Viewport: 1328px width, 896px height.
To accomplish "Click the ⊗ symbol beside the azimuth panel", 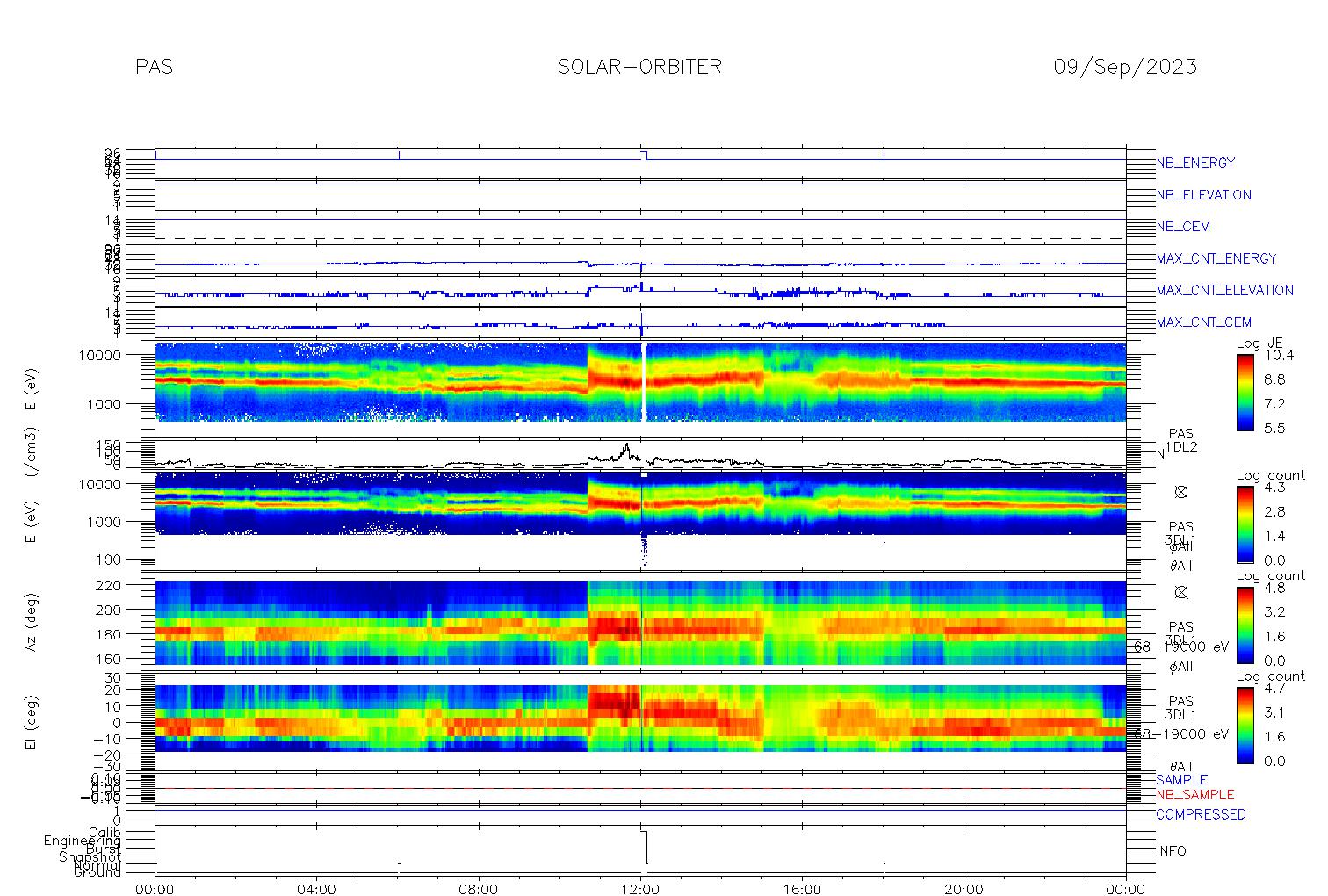I will [x=1181, y=592].
